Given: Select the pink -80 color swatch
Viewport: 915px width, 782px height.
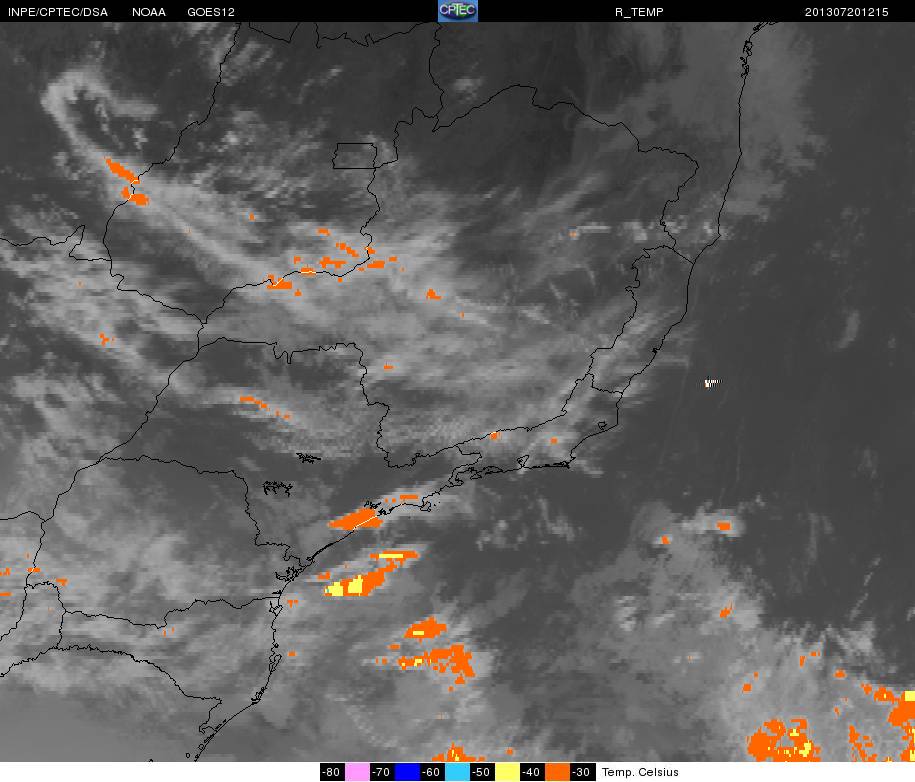Looking at the screenshot, I should click(x=357, y=772).
